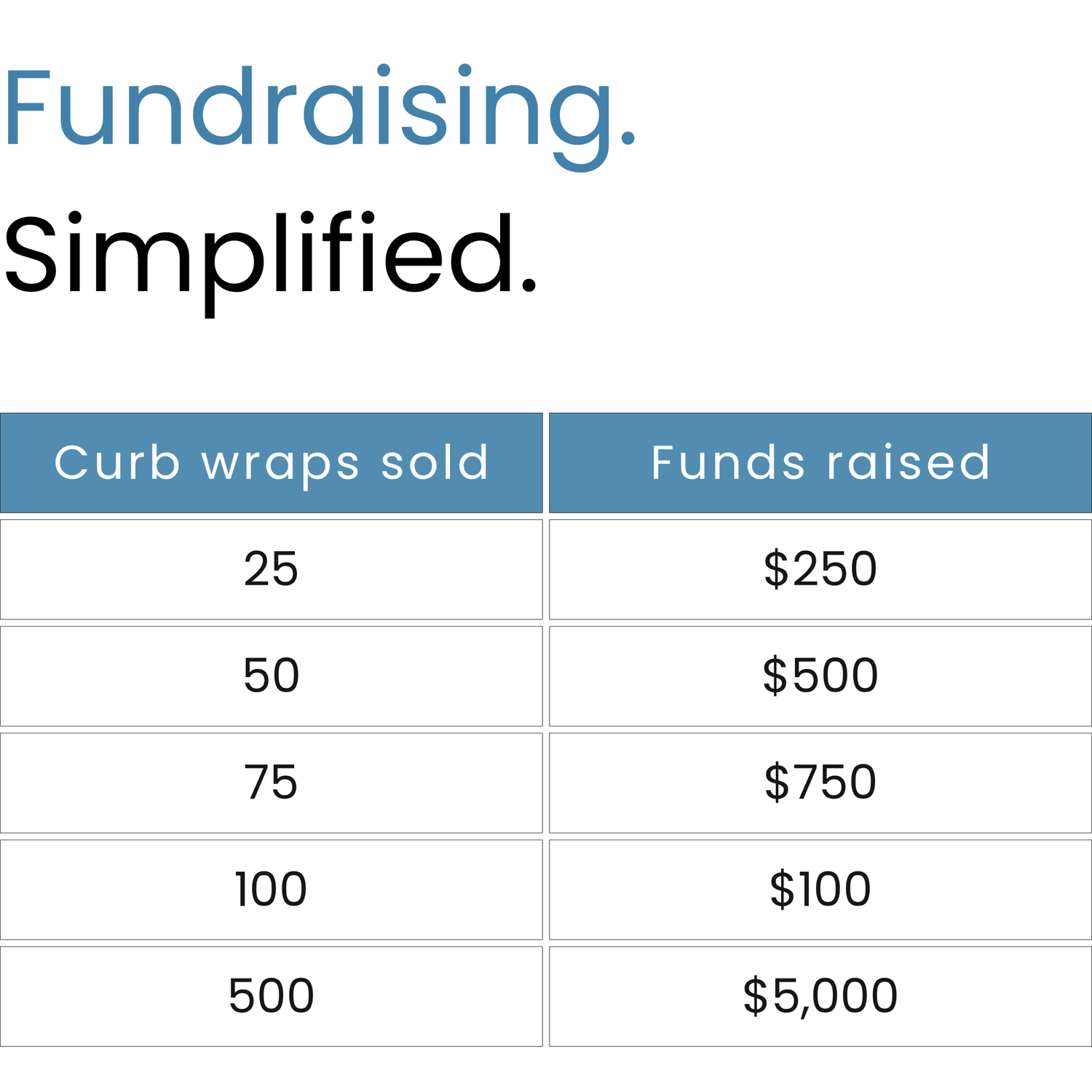Click the word wraps in table header
1092x1092 pixels.
click(x=280, y=464)
